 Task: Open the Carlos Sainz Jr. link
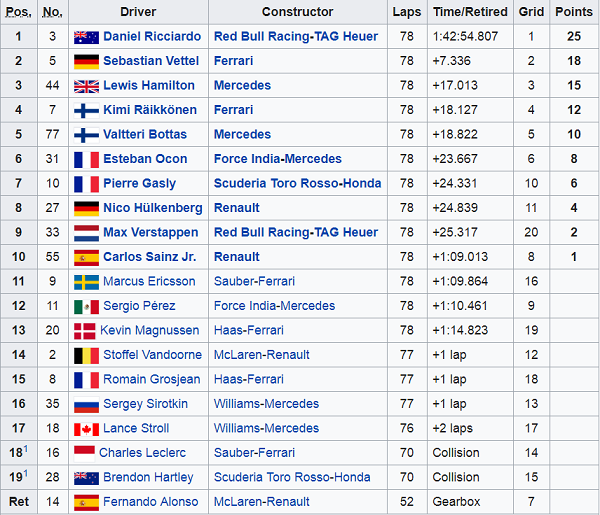point(150,257)
